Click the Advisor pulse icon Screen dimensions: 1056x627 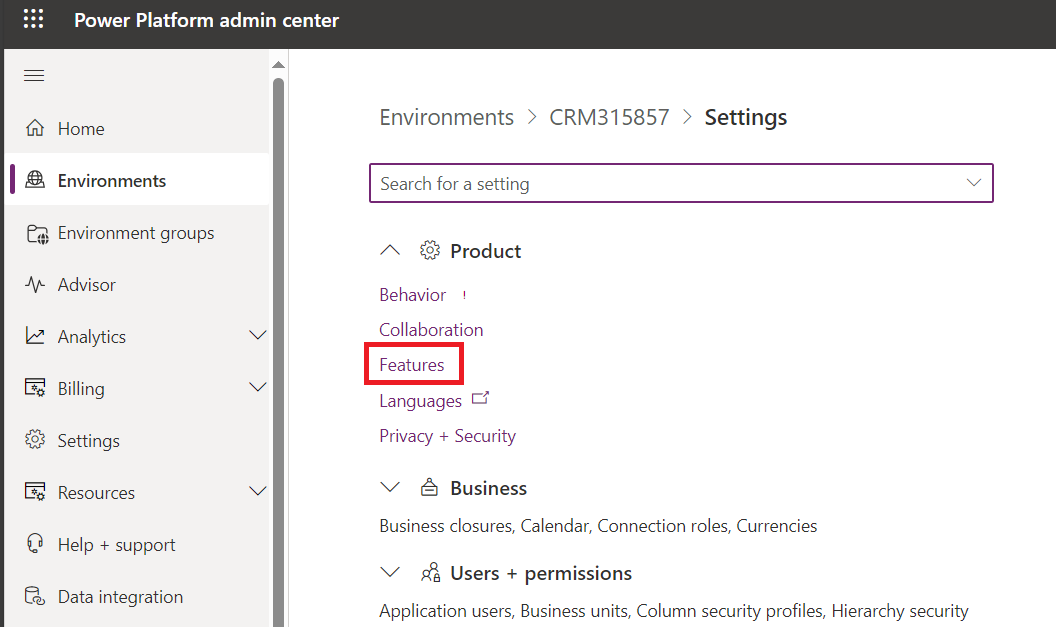coord(35,284)
